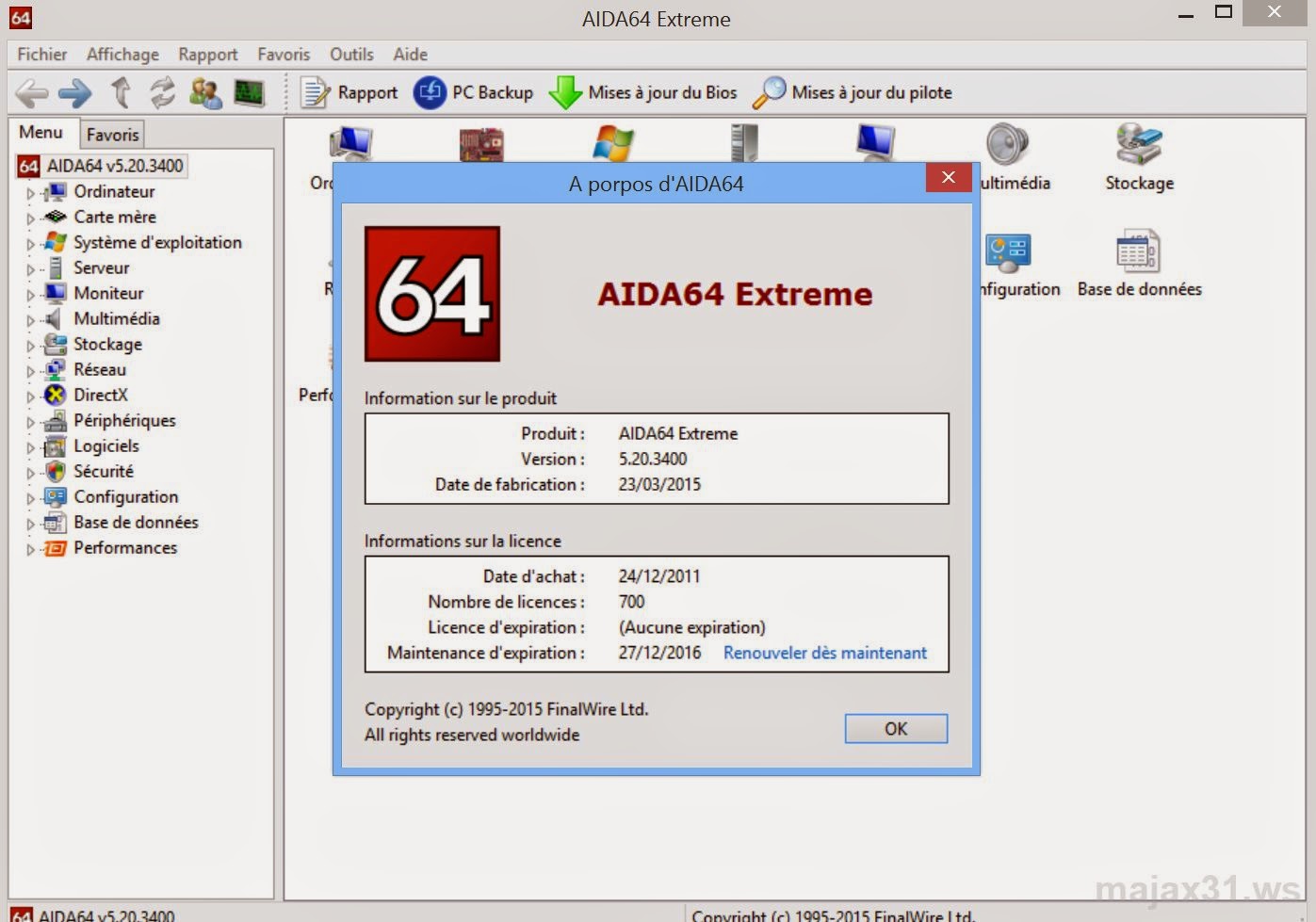The width and height of the screenshot is (1316, 922).
Task: Click the Périphériques icon in the tree
Action: pos(56,420)
